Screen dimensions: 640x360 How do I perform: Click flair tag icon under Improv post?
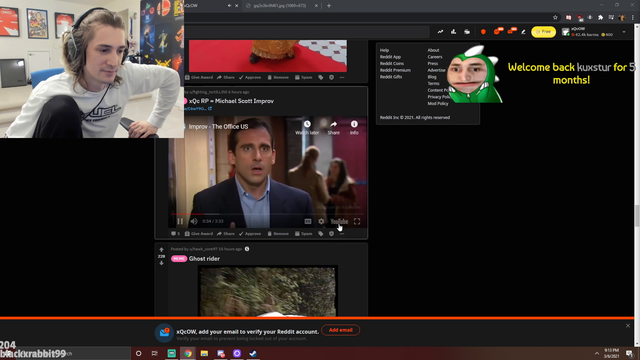(x=321, y=233)
